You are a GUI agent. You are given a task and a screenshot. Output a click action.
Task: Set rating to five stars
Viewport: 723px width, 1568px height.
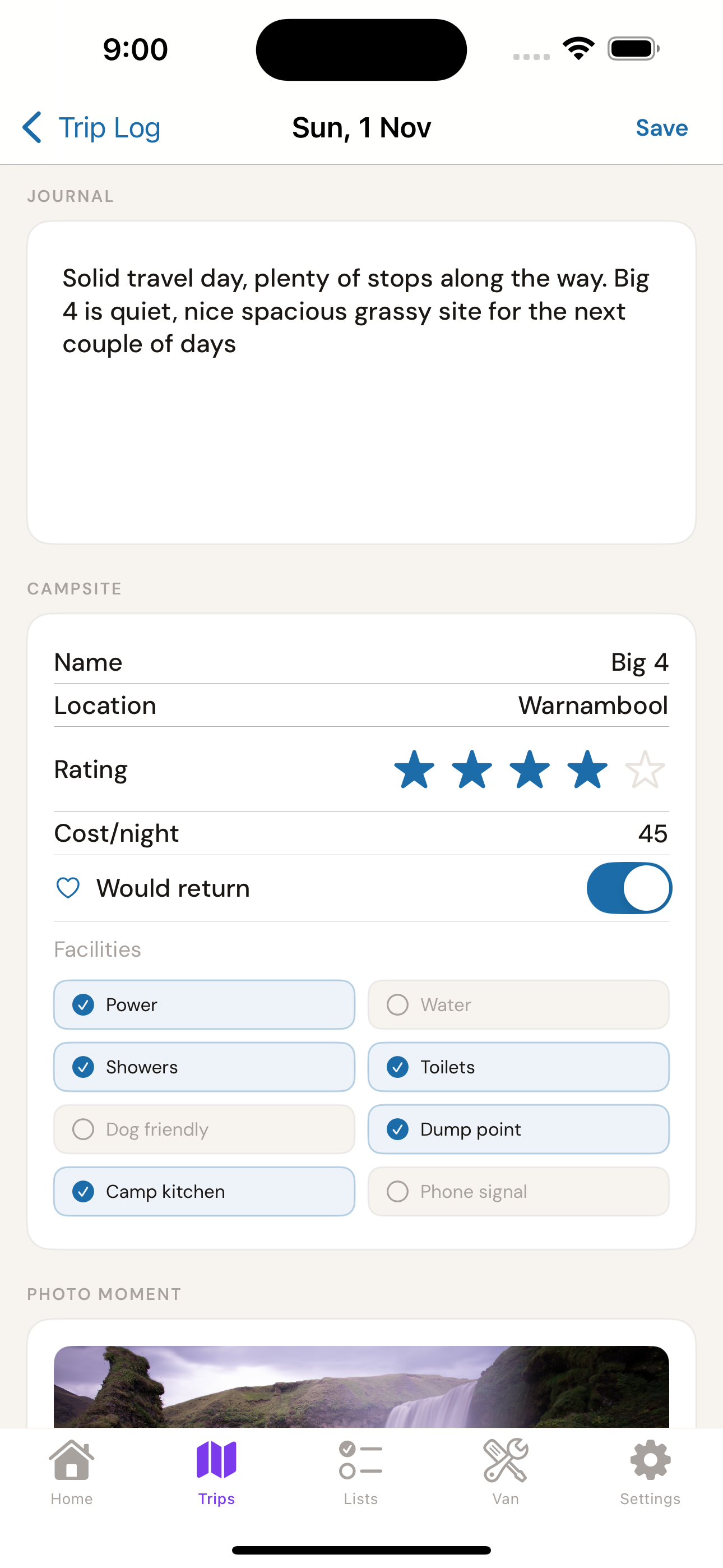[x=645, y=769]
